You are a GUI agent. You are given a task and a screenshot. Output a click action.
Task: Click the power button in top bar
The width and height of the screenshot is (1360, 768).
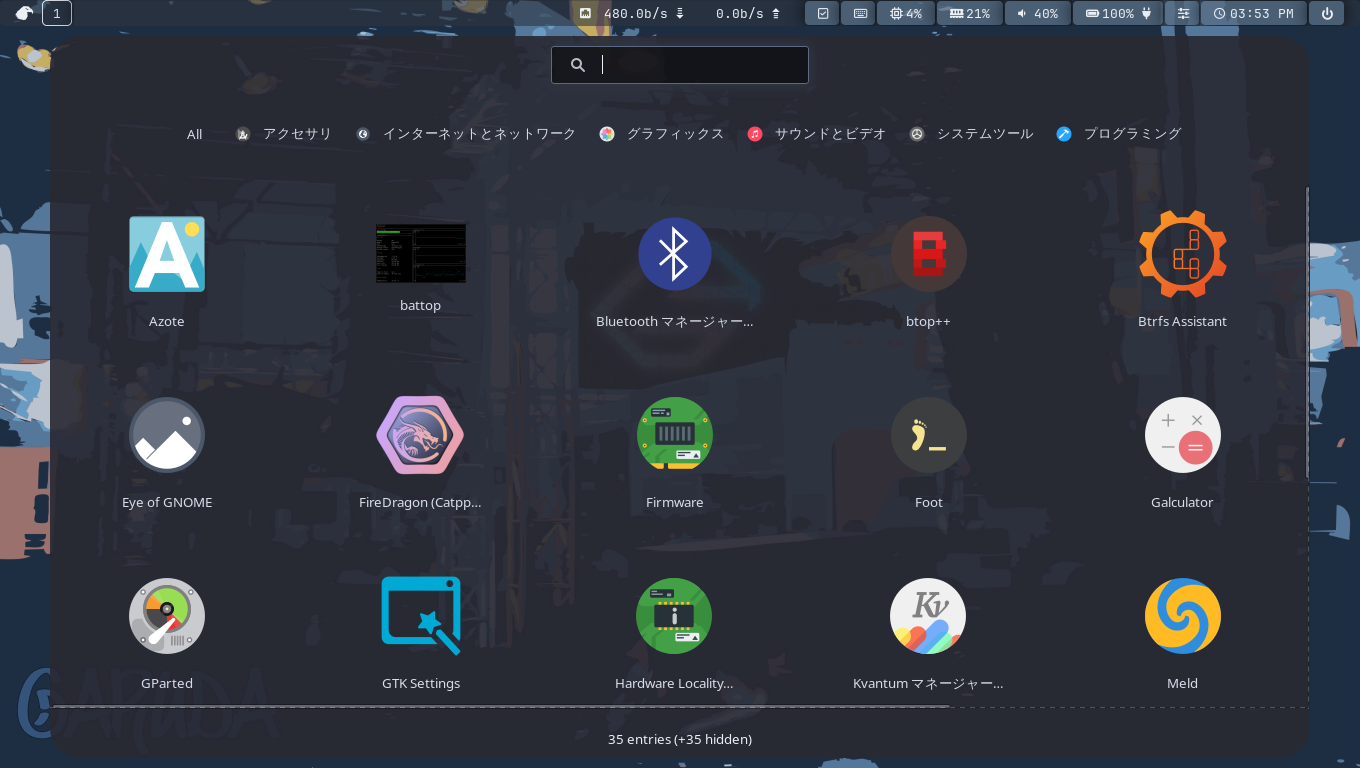point(1327,13)
